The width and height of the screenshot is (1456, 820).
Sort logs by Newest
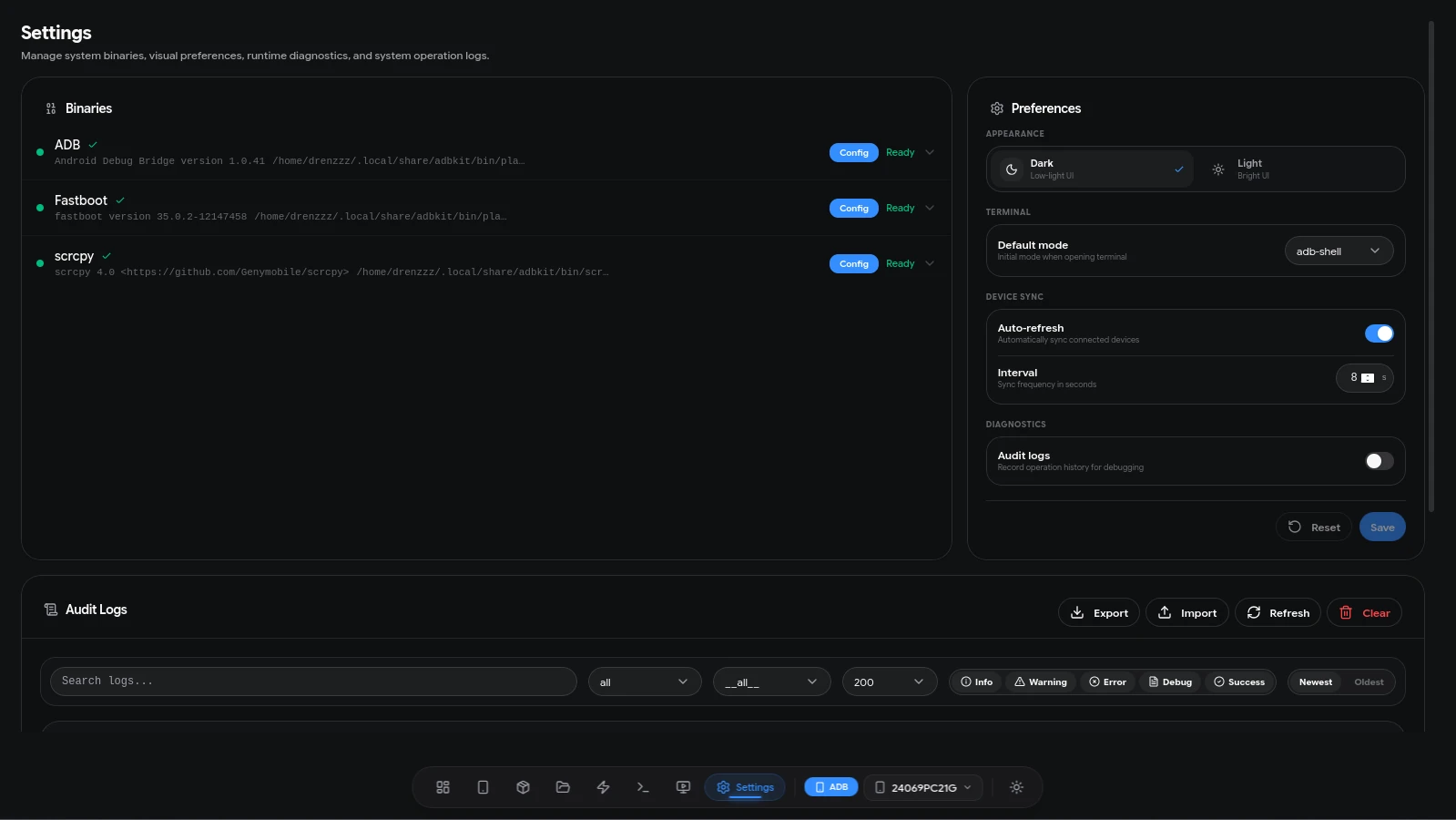point(1315,682)
